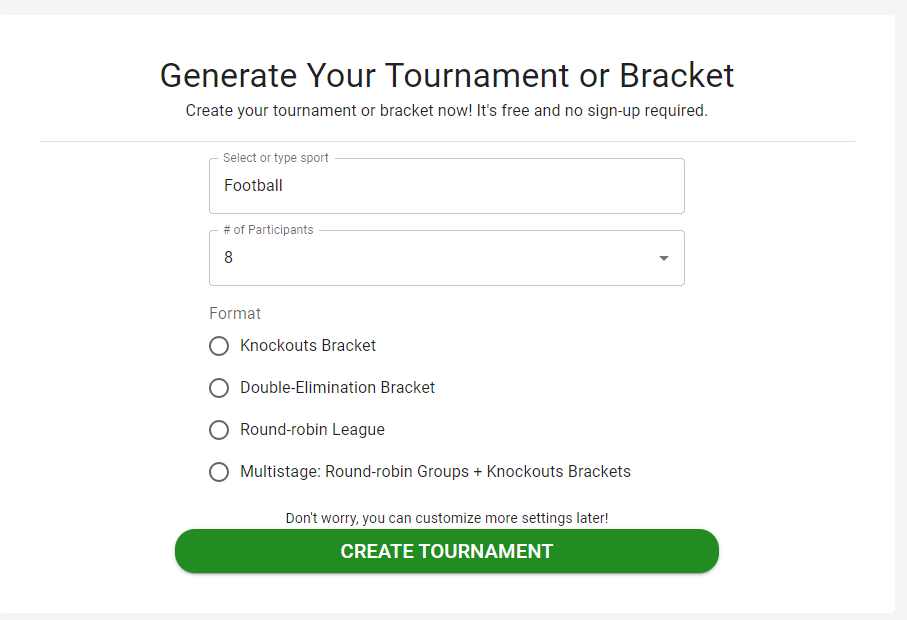Screen dimensions: 907x620
Task: Pick the Multistage Round-robin Groups radio button
Action: (x=219, y=472)
